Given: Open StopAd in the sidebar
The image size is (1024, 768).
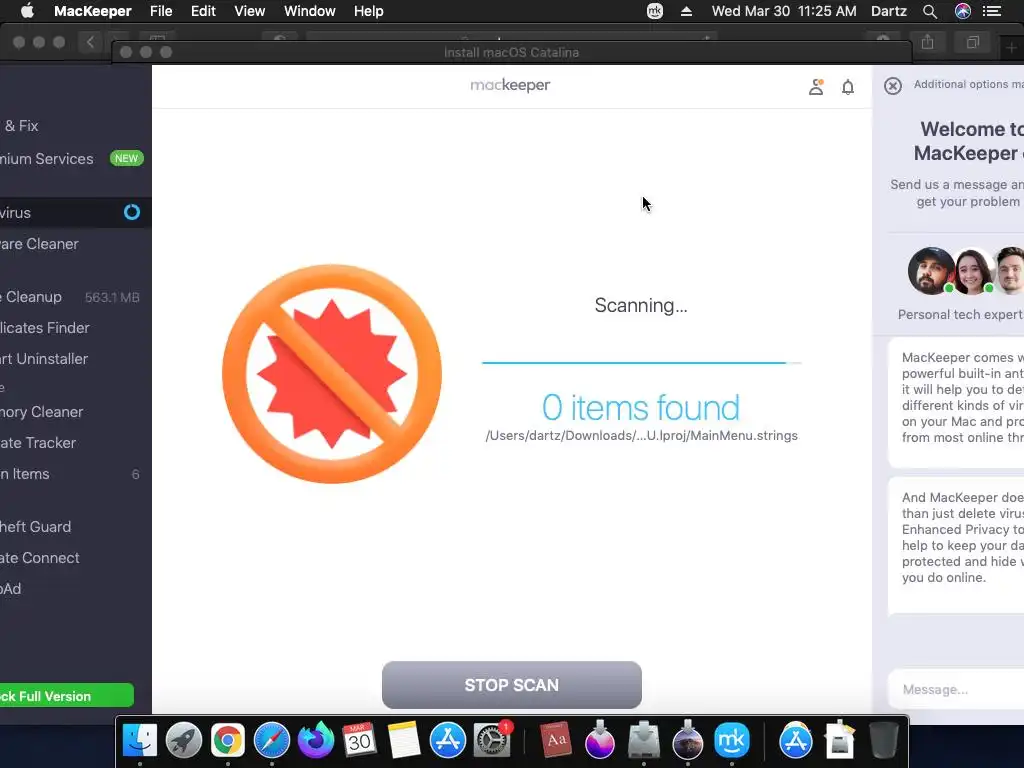Looking at the screenshot, I should 76,588.
